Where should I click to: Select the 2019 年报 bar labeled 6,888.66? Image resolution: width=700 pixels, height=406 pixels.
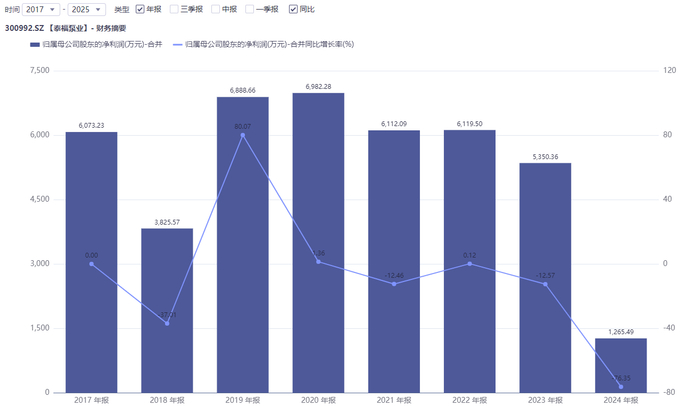(243, 245)
